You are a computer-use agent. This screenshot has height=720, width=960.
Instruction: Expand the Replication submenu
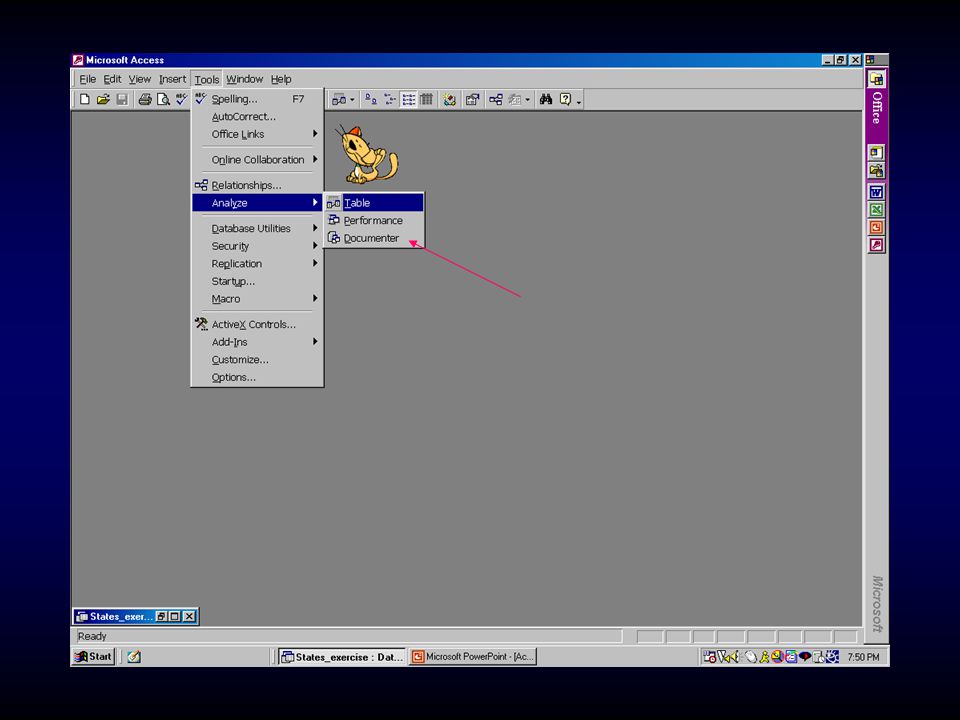click(257, 264)
